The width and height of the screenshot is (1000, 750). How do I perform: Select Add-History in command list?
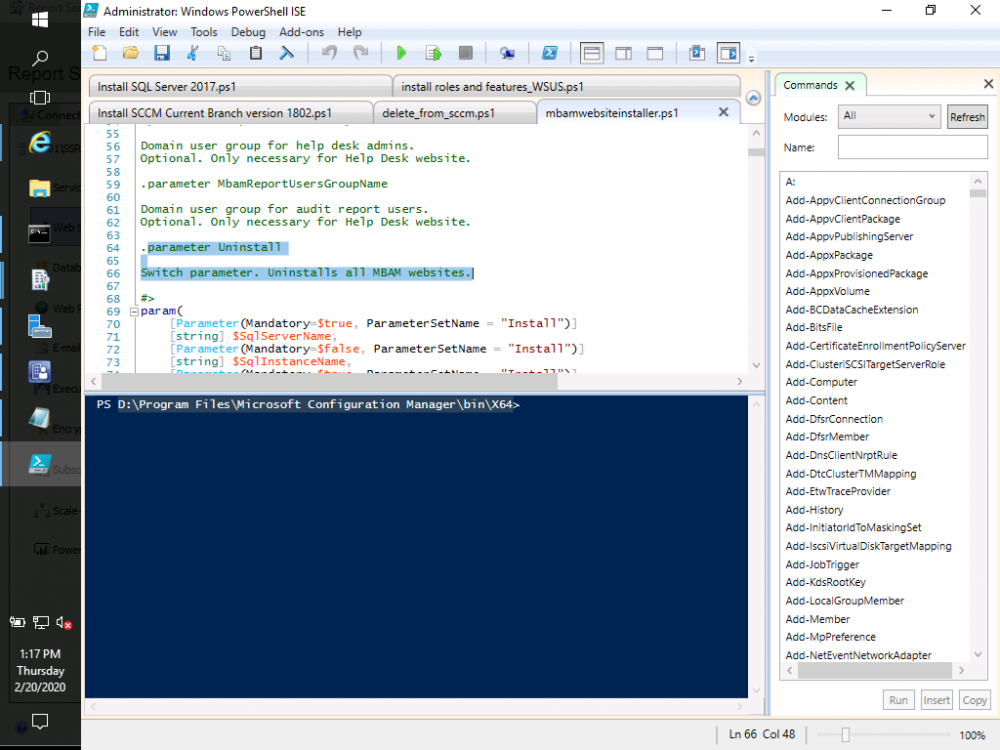814,510
